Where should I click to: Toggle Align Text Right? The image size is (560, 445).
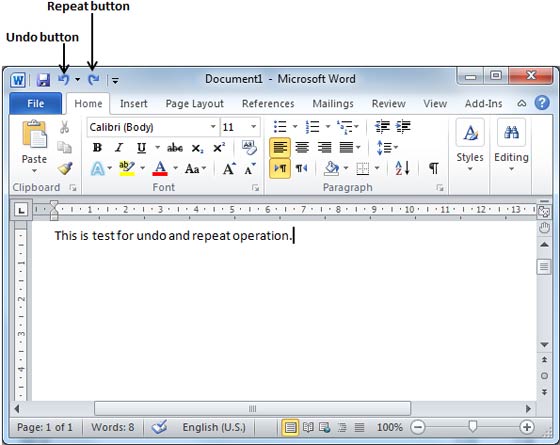(x=324, y=147)
